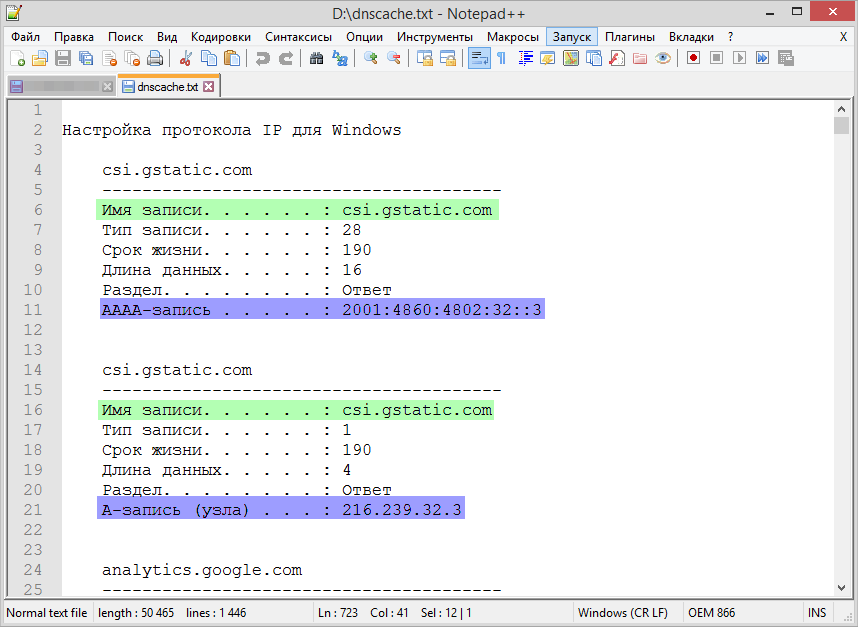Switch to the dnscache.txt tab
Image resolution: width=858 pixels, height=627 pixels.
167,86
